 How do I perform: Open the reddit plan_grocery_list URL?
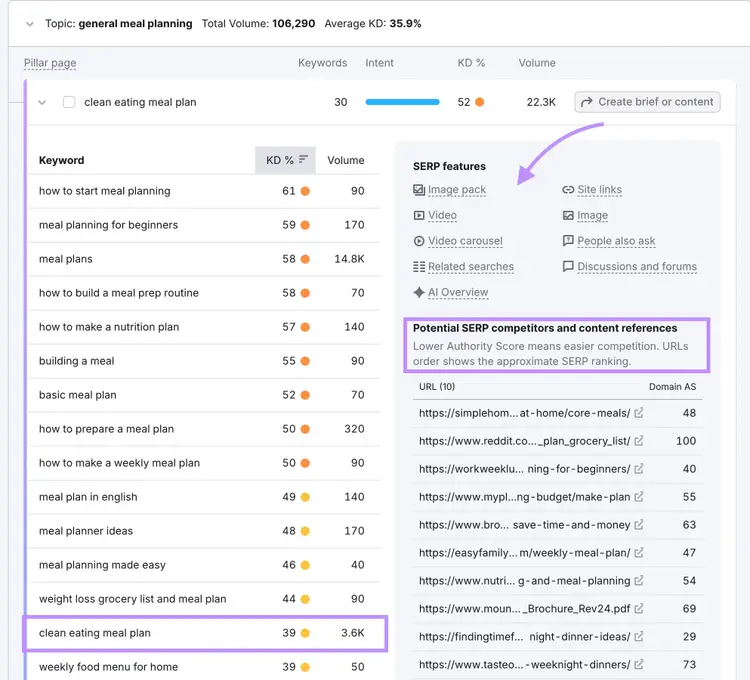click(x=524, y=441)
